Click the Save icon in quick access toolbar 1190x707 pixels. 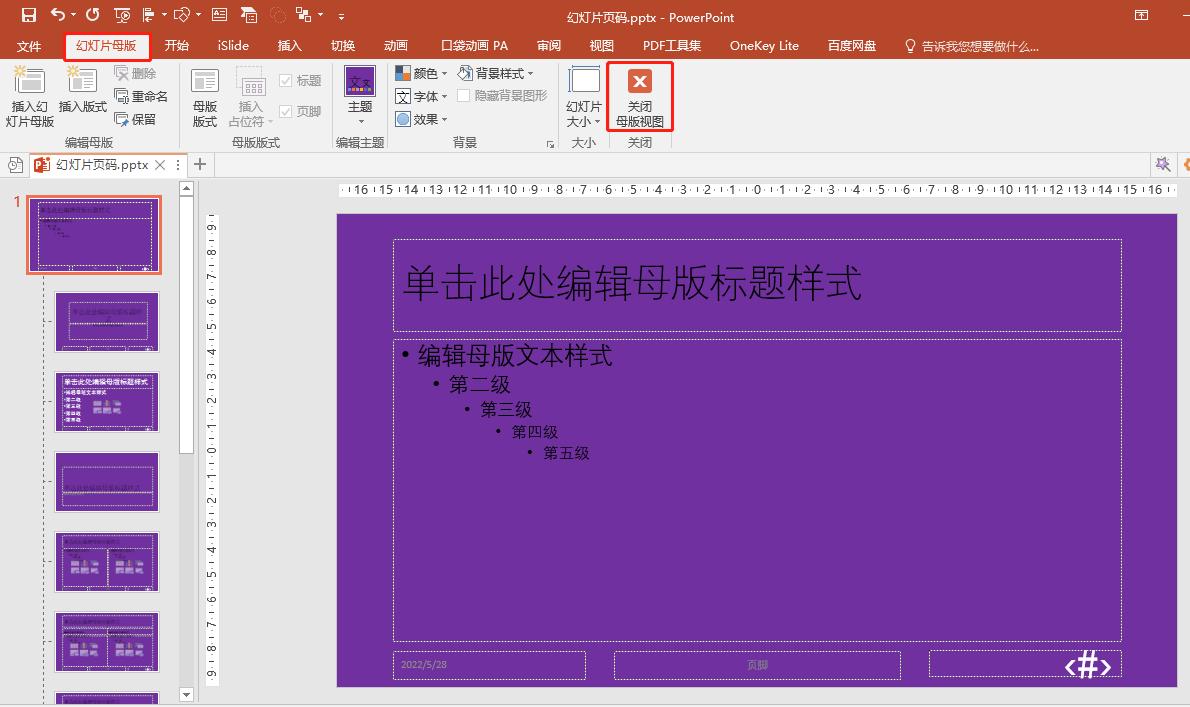(27, 16)
